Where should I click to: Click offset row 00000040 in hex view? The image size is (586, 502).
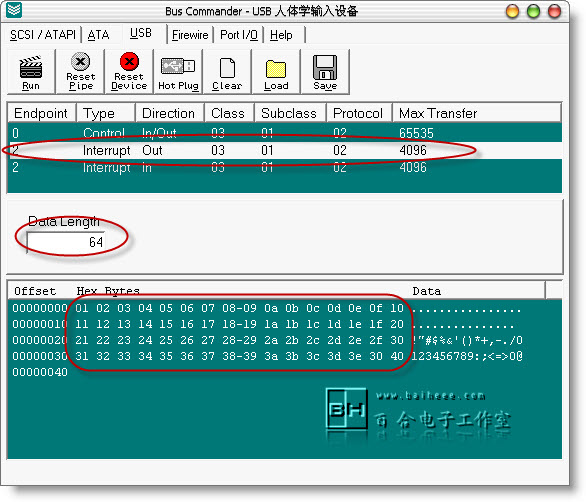click(40, 372)
